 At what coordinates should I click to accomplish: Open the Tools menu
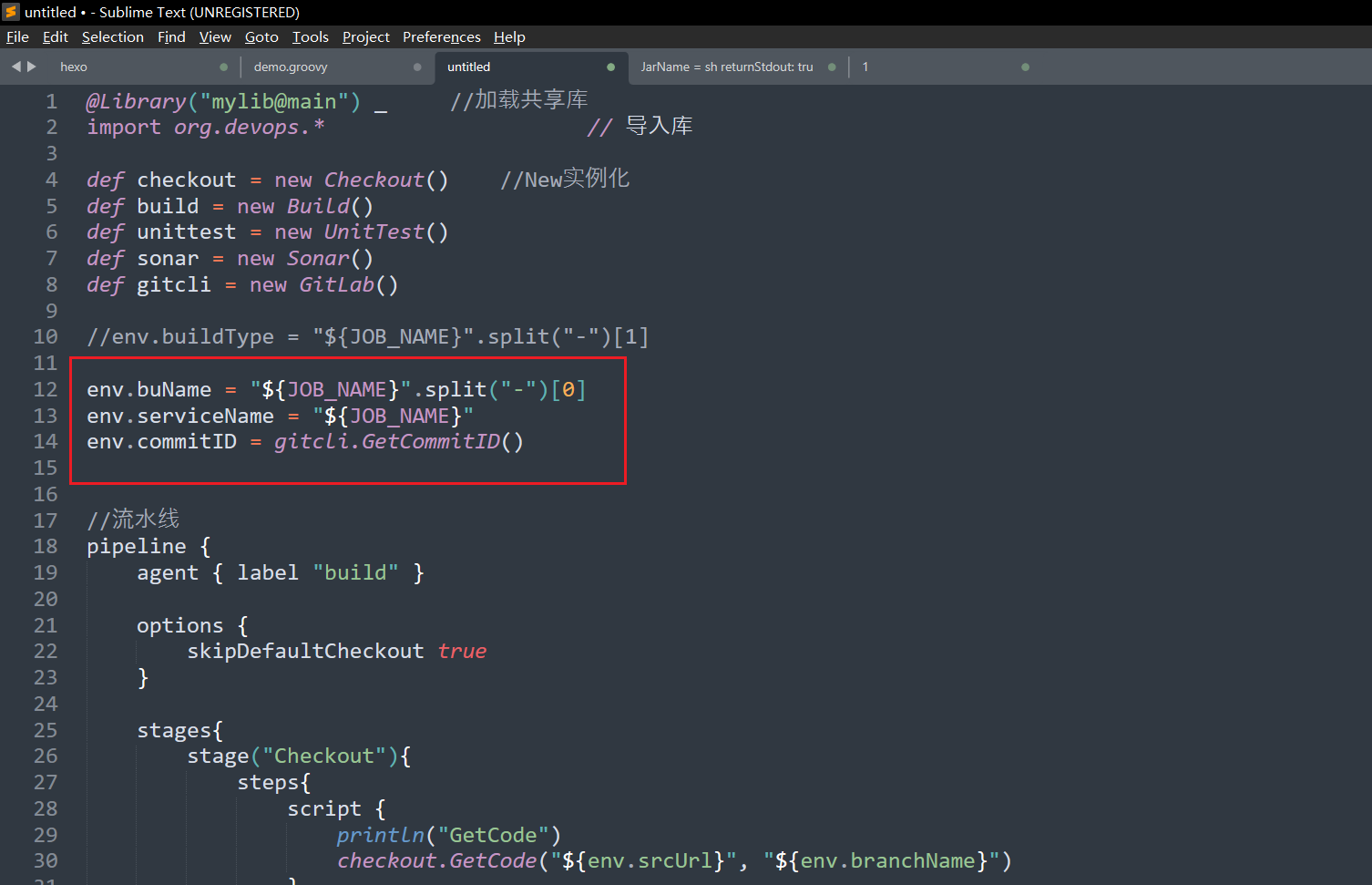tap(311, 37)
